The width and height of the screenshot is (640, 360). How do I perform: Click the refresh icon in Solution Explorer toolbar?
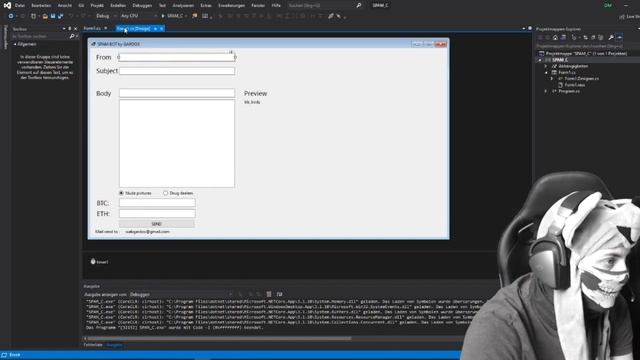point(593,38)
